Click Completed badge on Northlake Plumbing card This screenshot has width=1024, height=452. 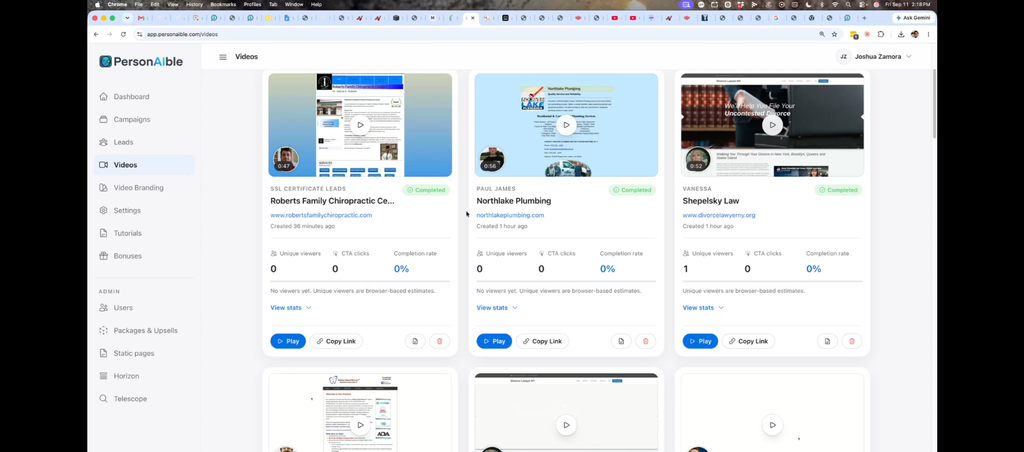point(632,190)
